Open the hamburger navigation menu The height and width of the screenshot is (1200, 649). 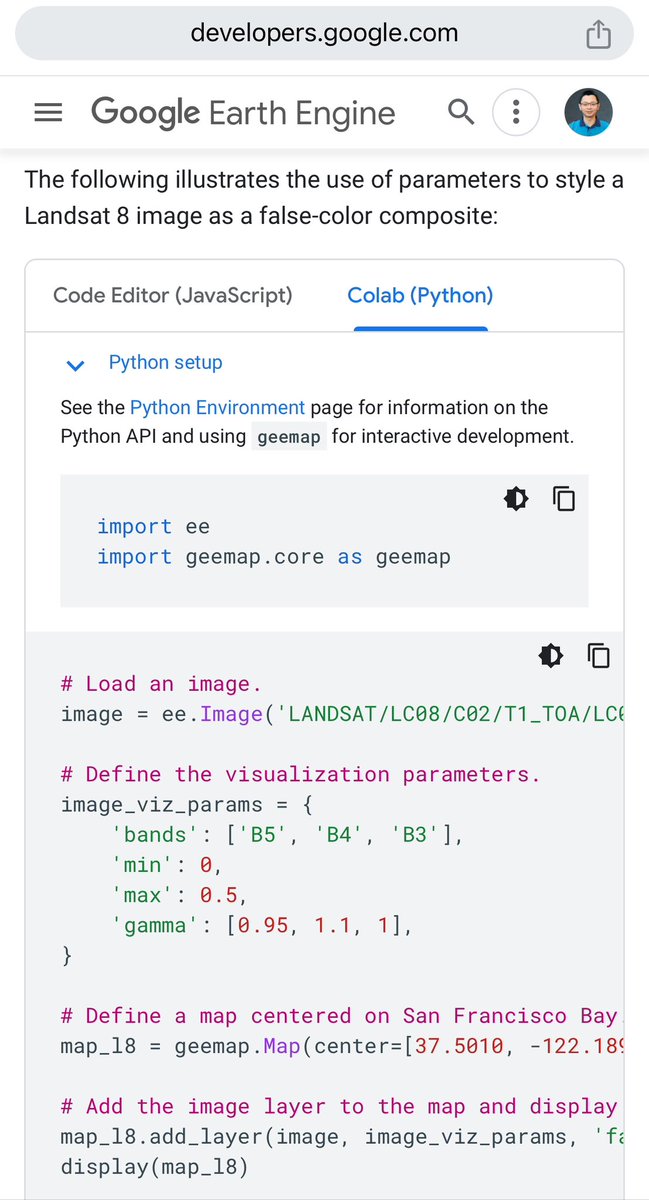tap(48, 113)
